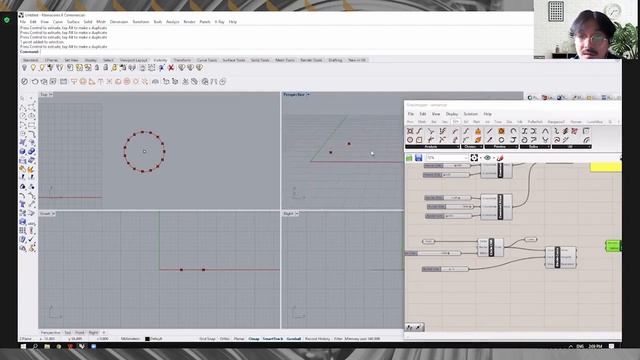The height and width of the screenshot is (360, 640).
Task: Toggle SmartTrack in Rhino status bar
Action: tap(273, 339)
